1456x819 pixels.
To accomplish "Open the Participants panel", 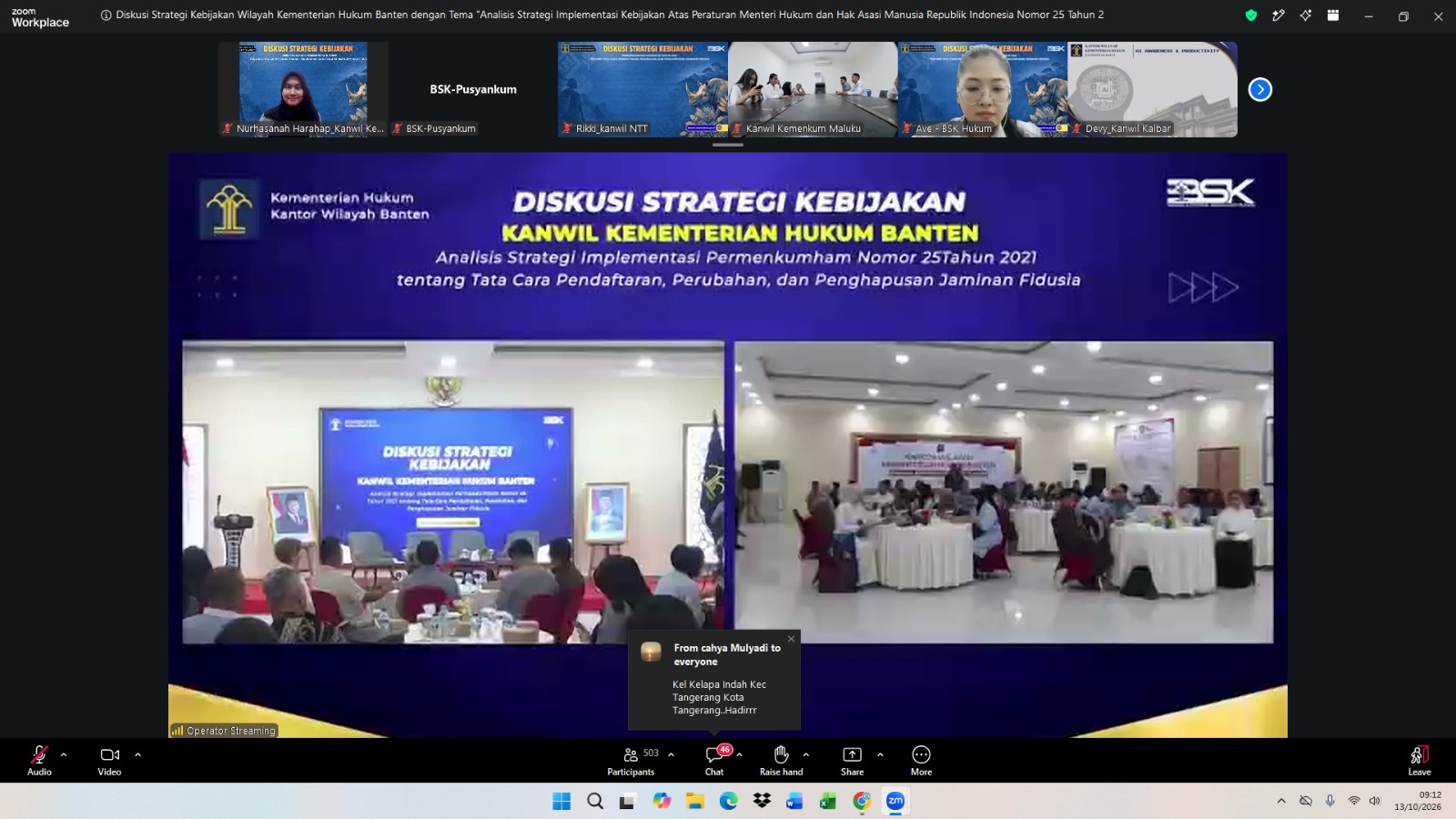I will click(x=631, y=761).
